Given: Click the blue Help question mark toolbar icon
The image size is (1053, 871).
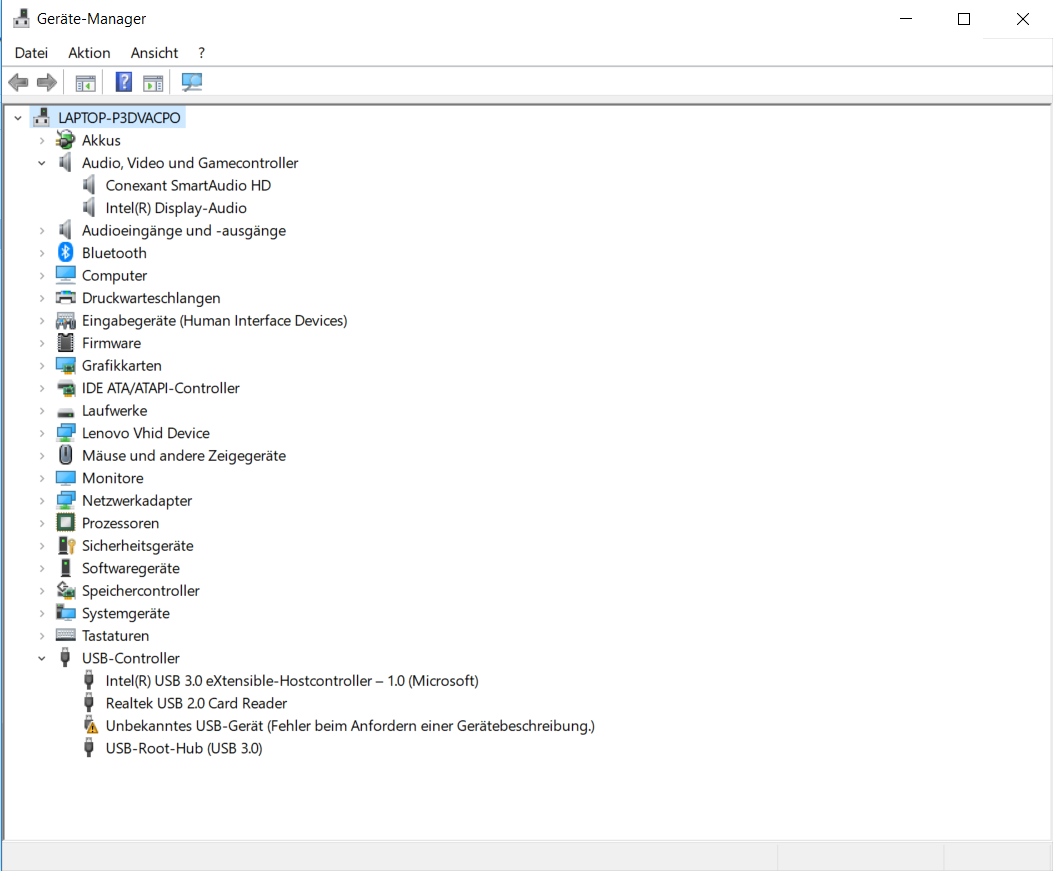Looking at the screenshot, I should pos(124,82).
